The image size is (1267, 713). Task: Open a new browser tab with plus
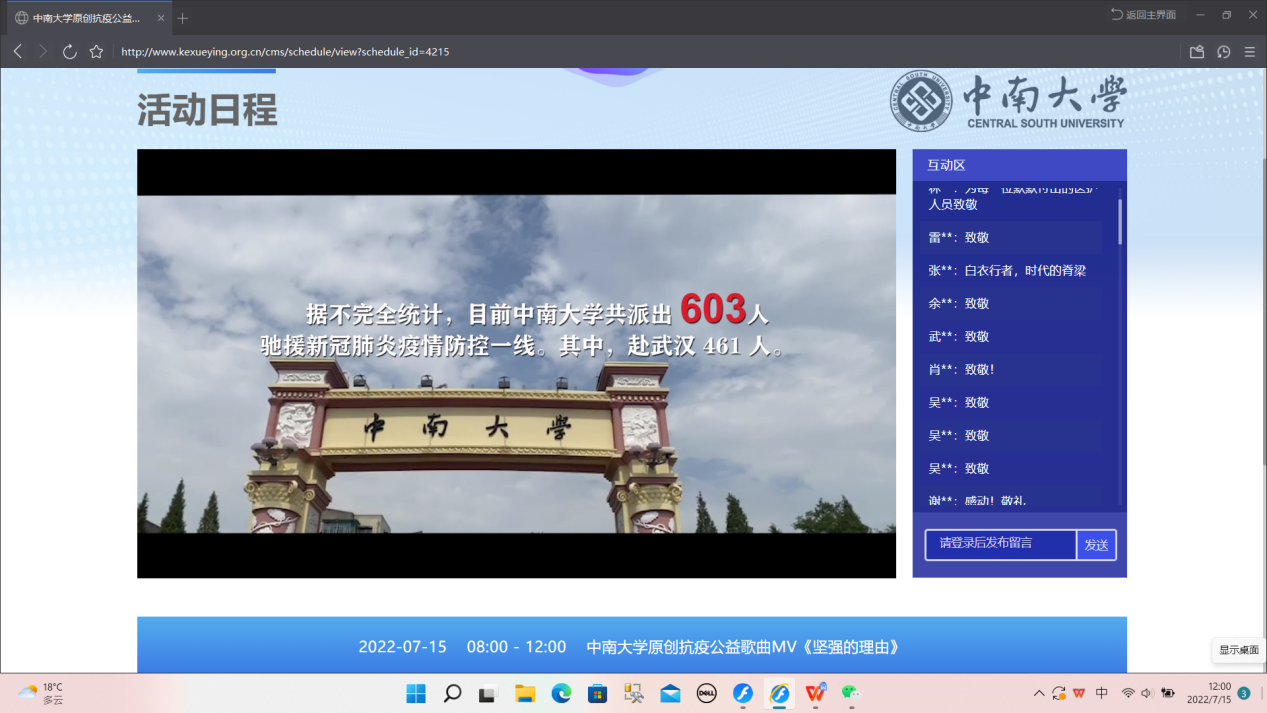coord(183,18)
